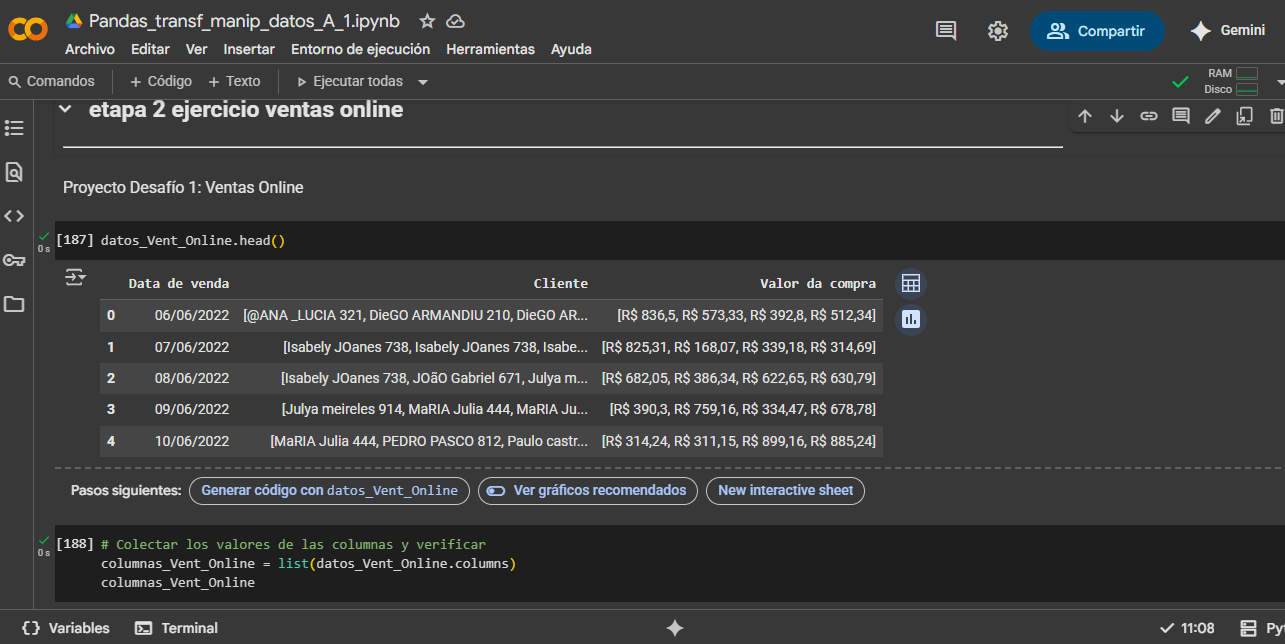1285x644 pixels.
Task: Open the settings gear icon
Action: pyautogui.click(x=997, y=31)
